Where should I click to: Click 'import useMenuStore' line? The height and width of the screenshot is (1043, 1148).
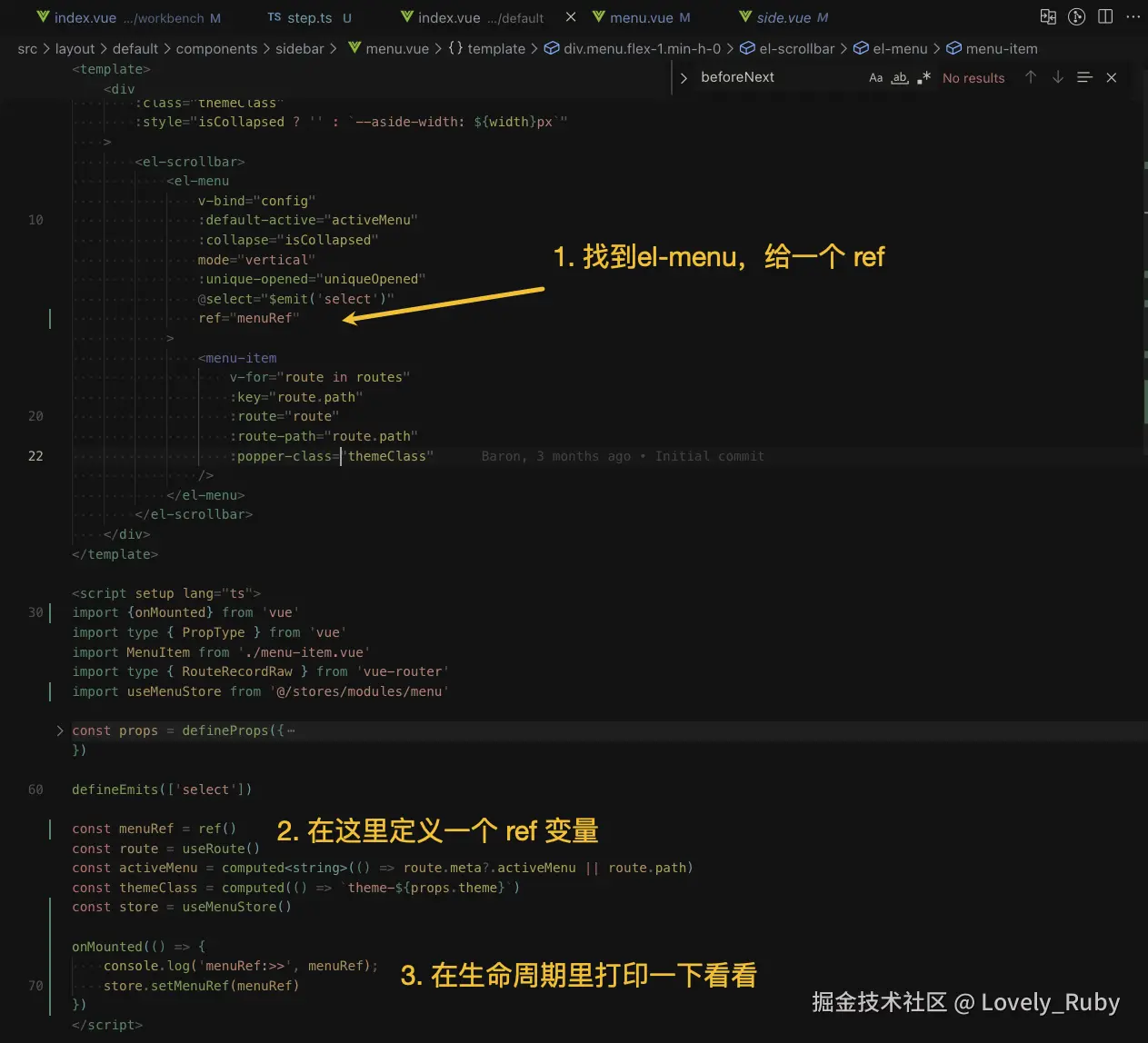click(261, 691)
